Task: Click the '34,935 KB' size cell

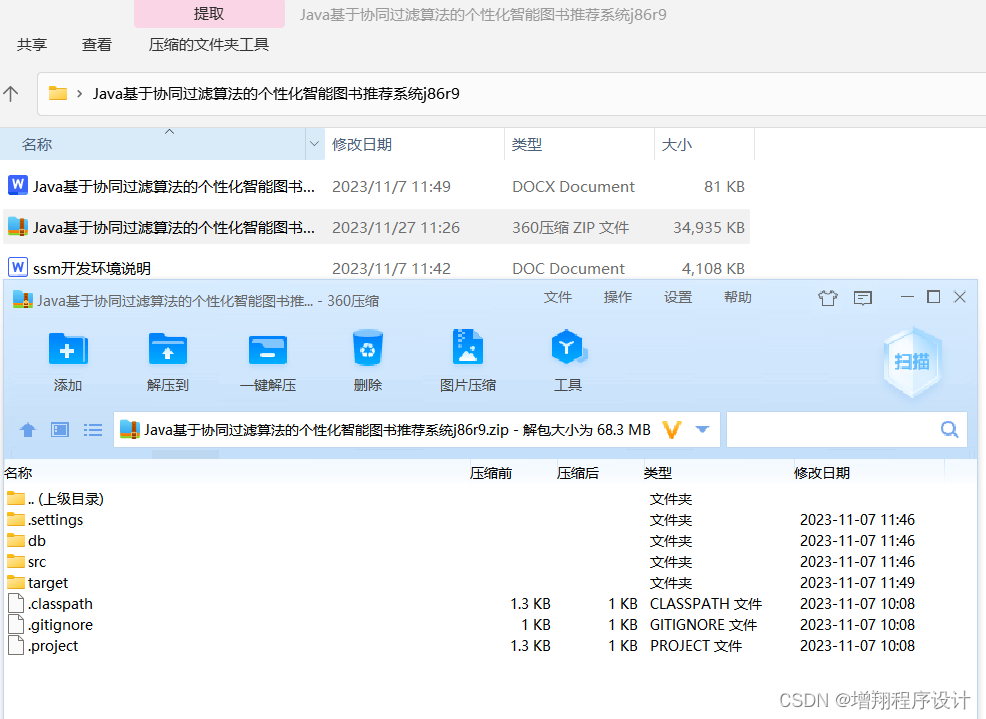Action: 709,227
